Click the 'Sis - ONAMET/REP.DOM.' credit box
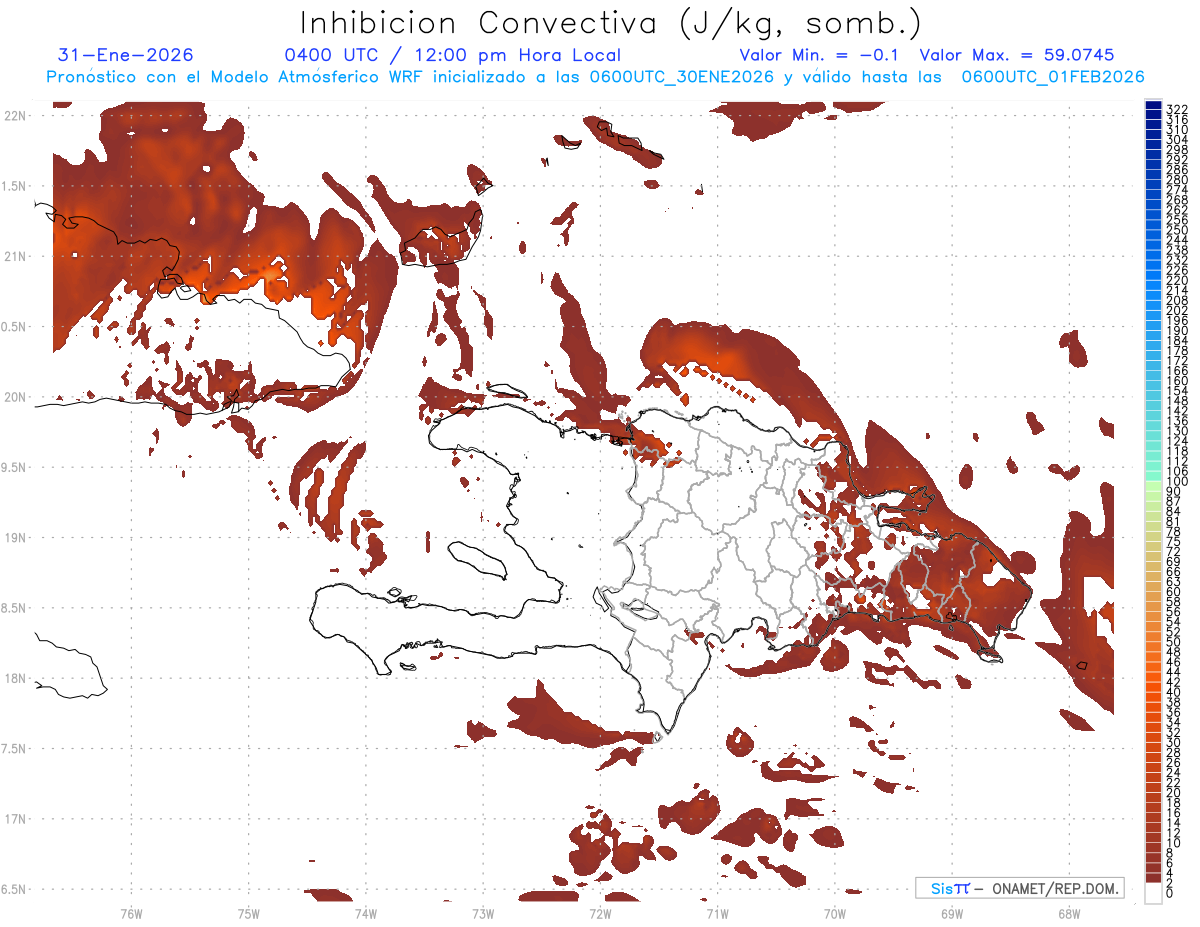1200x927 pixels. (1019, 888)
